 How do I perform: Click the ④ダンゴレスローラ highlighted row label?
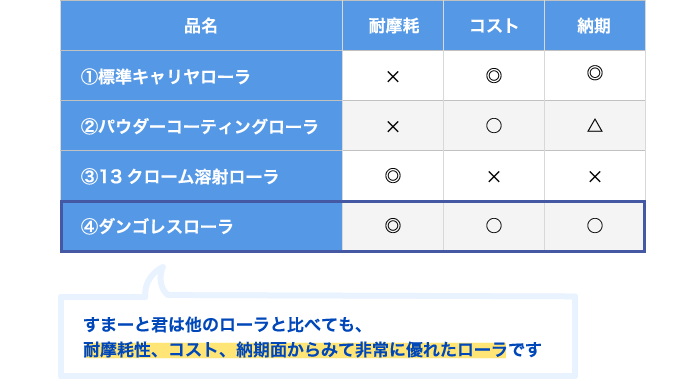[x=157, y=226]
